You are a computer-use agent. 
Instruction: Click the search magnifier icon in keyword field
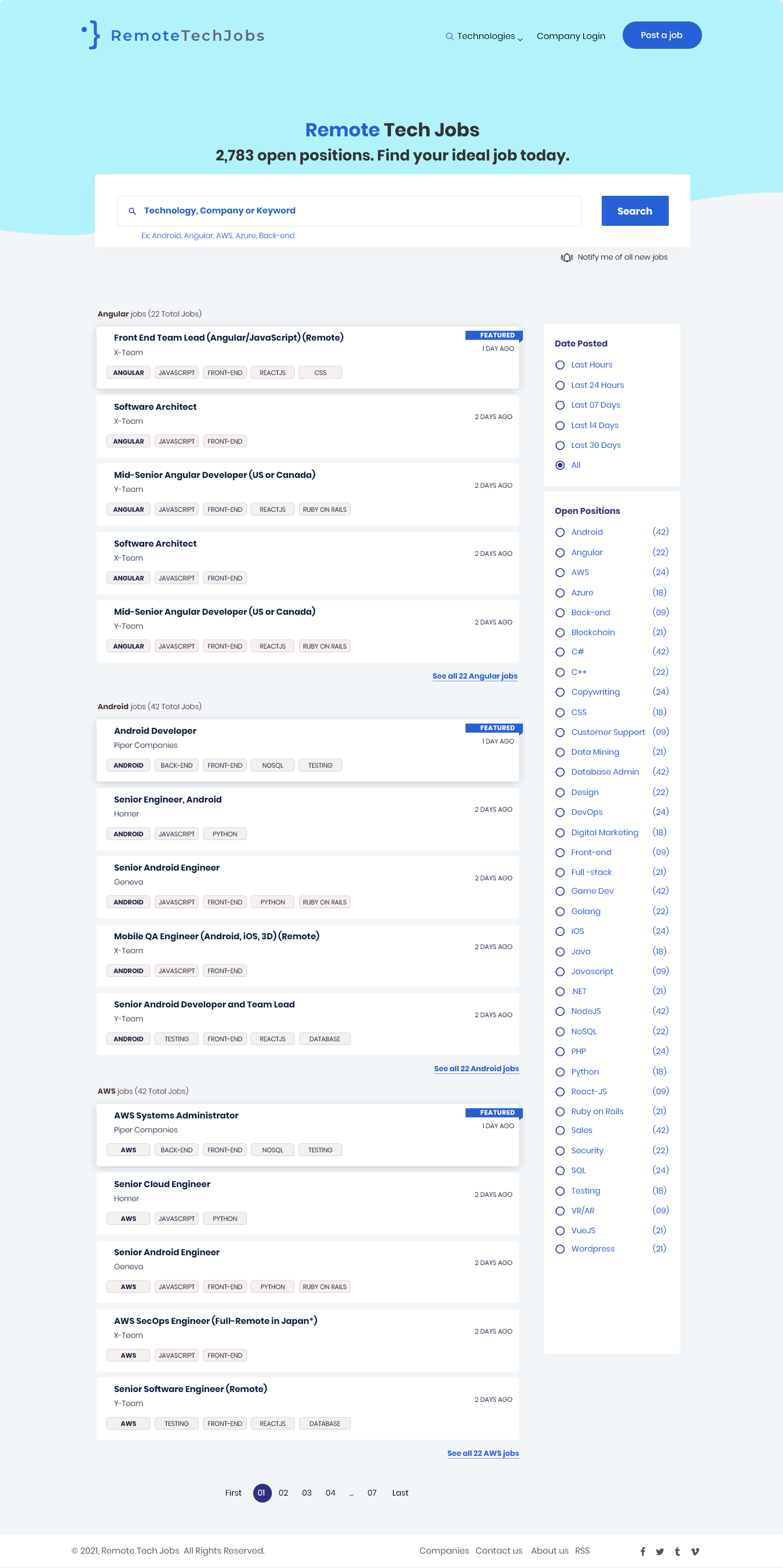point(132,211)
